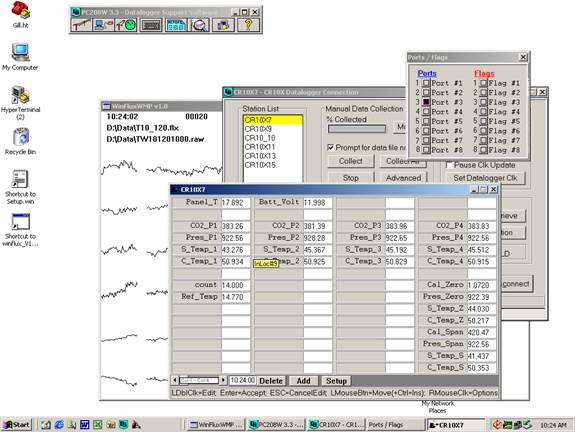Viewport: 575px width, 432px height.
Task: Click the Panel_T value 17.892
Action: click(x=235, y=203)
